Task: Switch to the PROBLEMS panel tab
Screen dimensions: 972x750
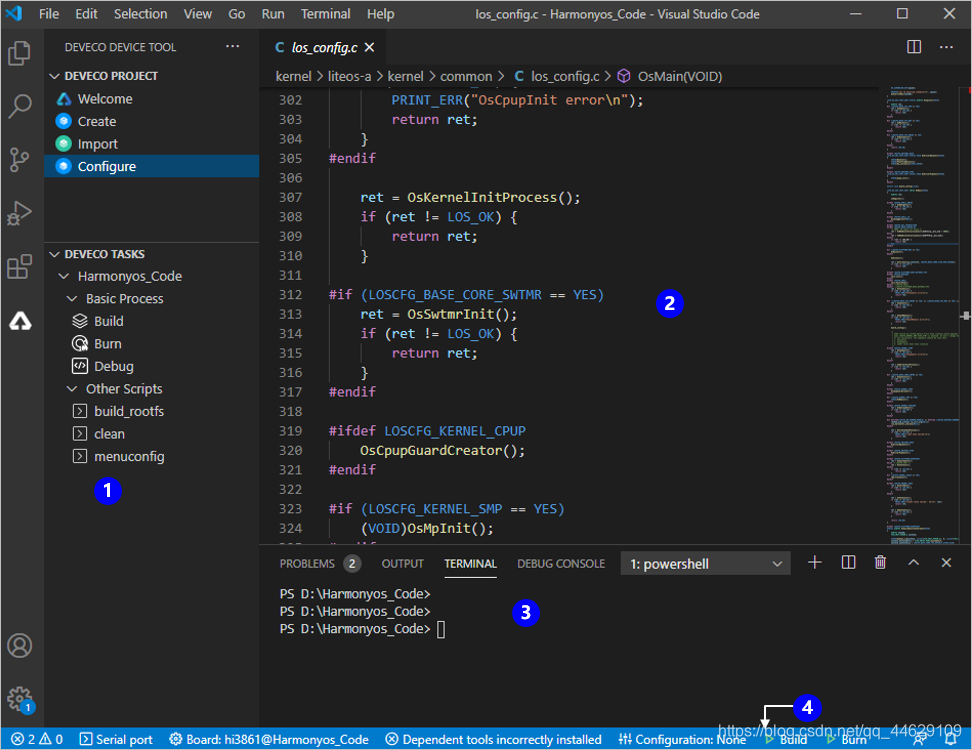Action: [319, 563]
